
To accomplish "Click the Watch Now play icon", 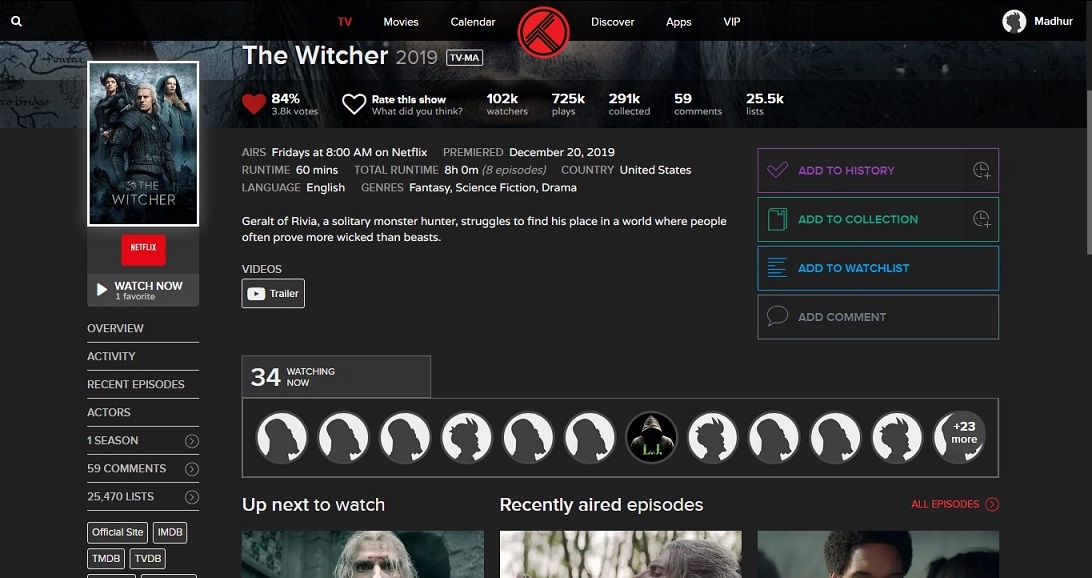I will coord(102,289).
